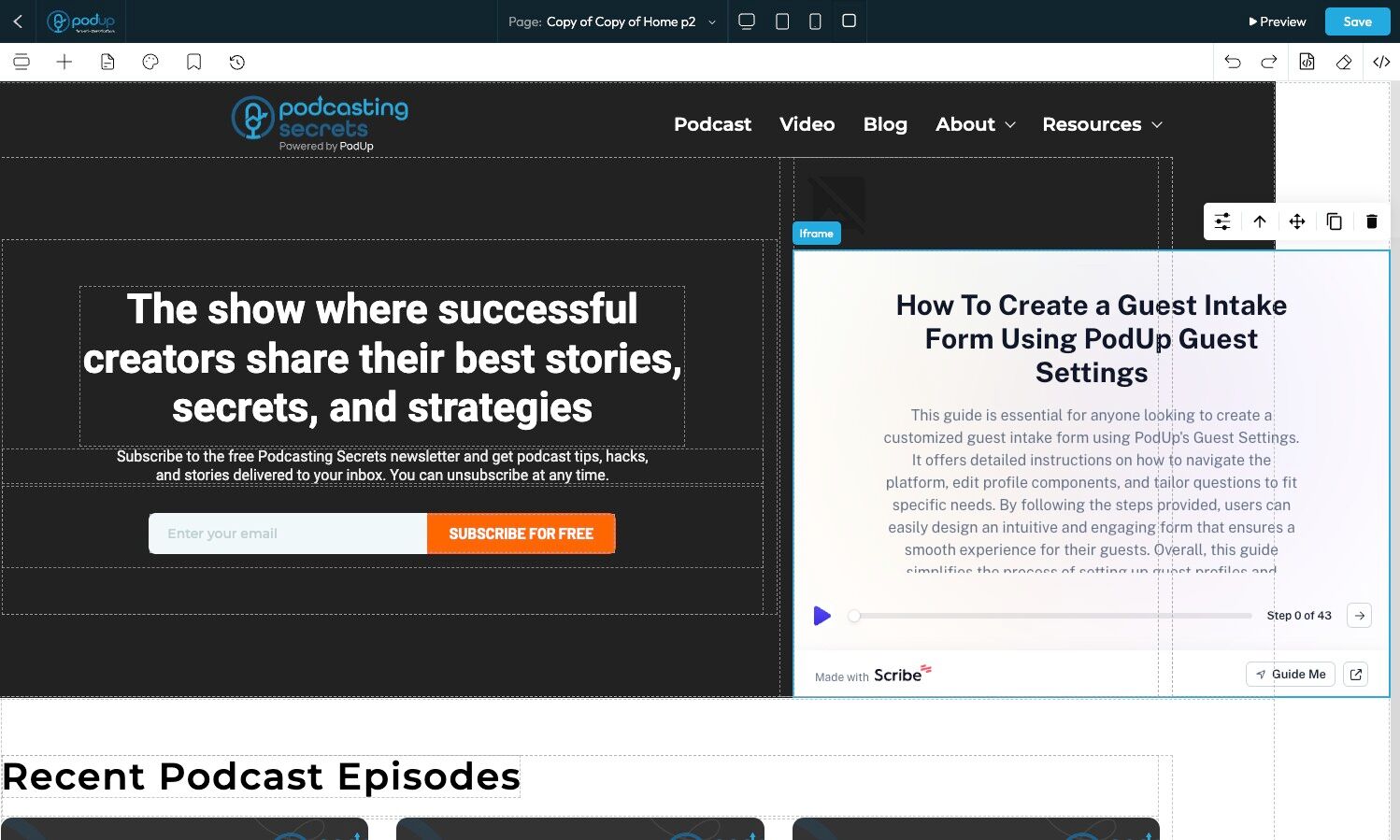Screen dimensions: 1400x840
Task: Click the Enter your email field
Action: tap(288, 534)
